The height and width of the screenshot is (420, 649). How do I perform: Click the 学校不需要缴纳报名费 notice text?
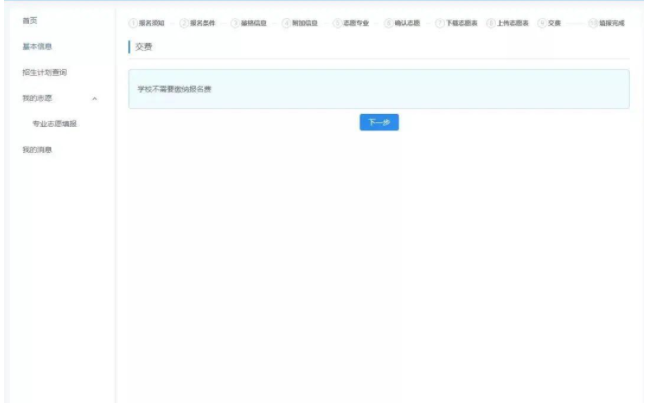click(174, 89)
